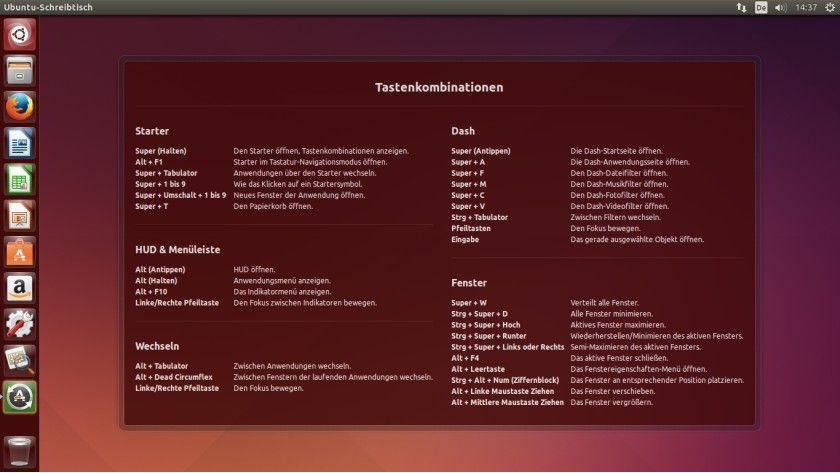
Task: Launch LibreOffice Calc spreadsheet
Action: [20, 179]
